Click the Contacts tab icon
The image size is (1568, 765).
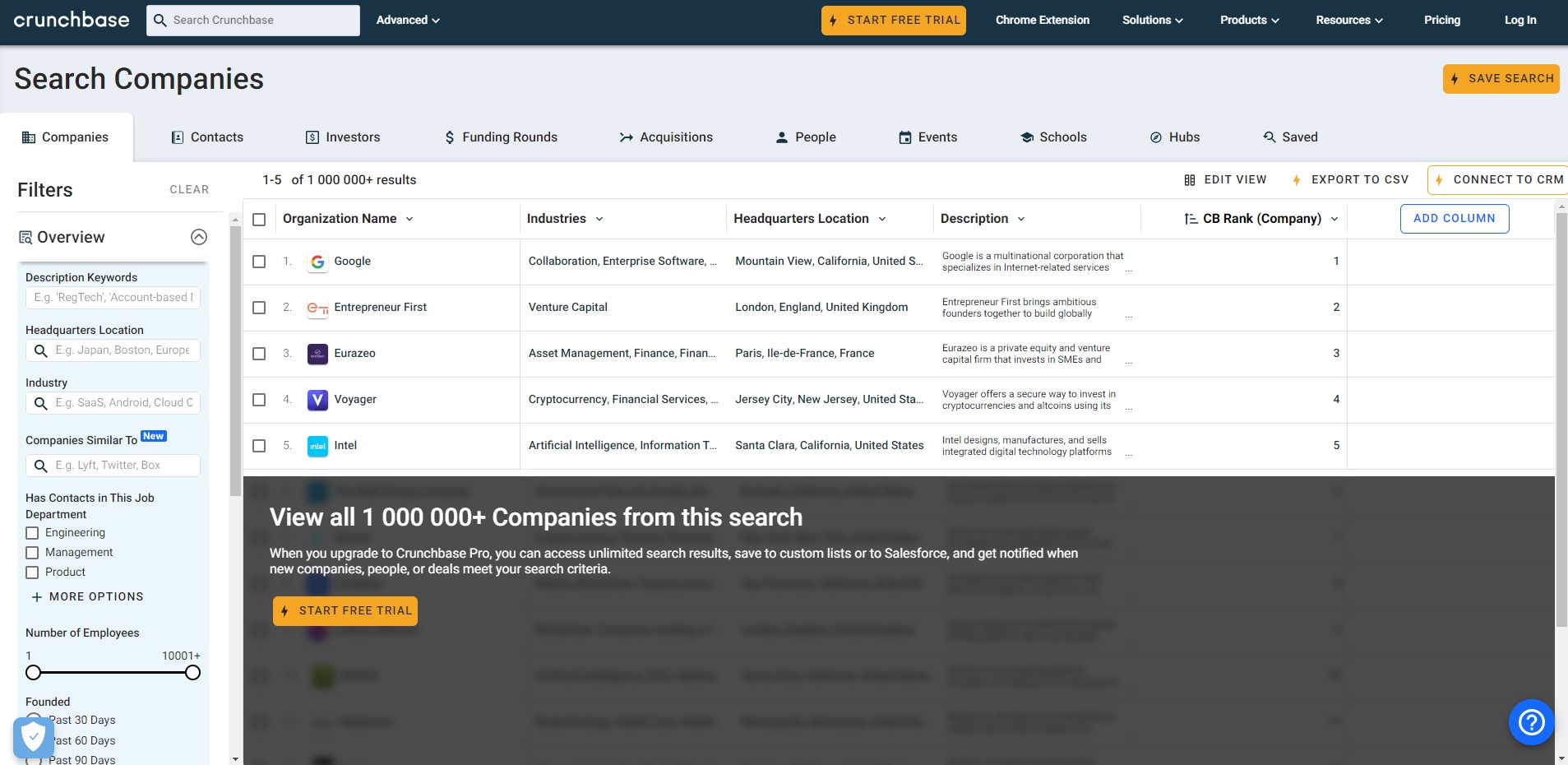coord(178,137)
